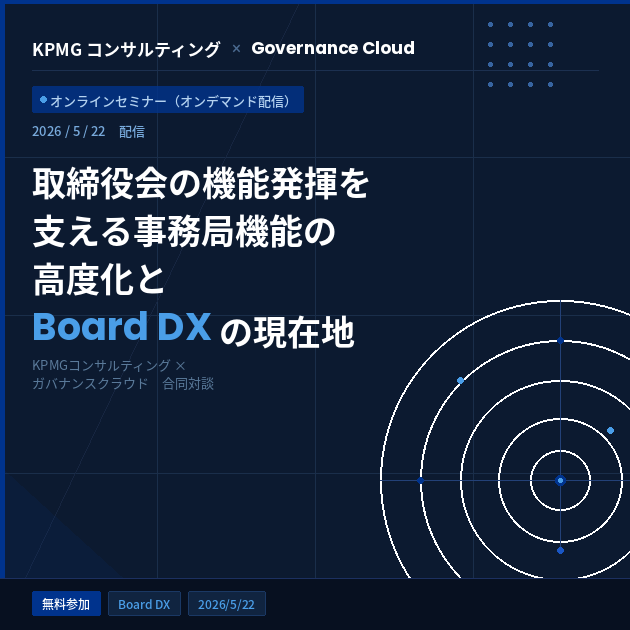
Task: Select the Board DX tag
Action: point(144,603)
